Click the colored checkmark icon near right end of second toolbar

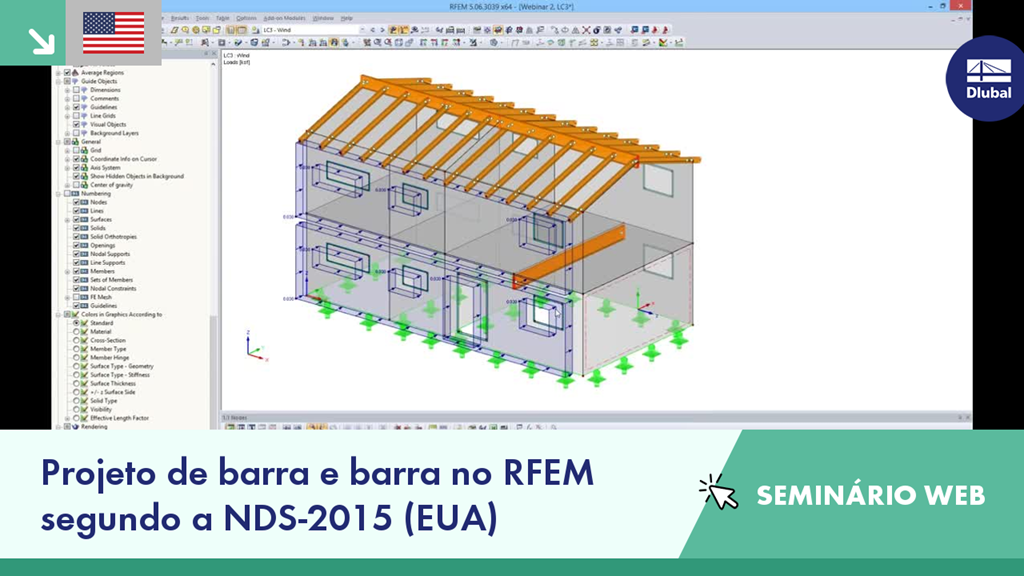(x=664, y=42)
